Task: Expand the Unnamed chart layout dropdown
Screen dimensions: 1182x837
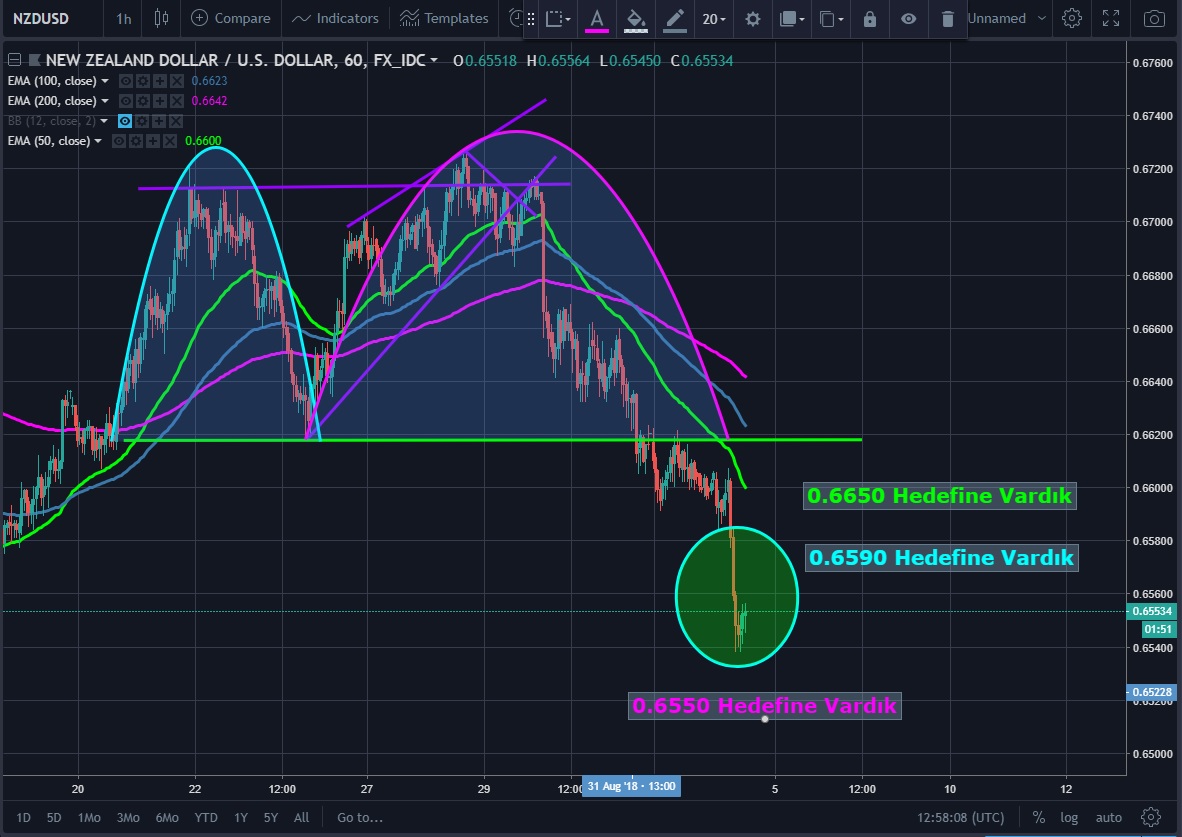Action: (1042, 18)
